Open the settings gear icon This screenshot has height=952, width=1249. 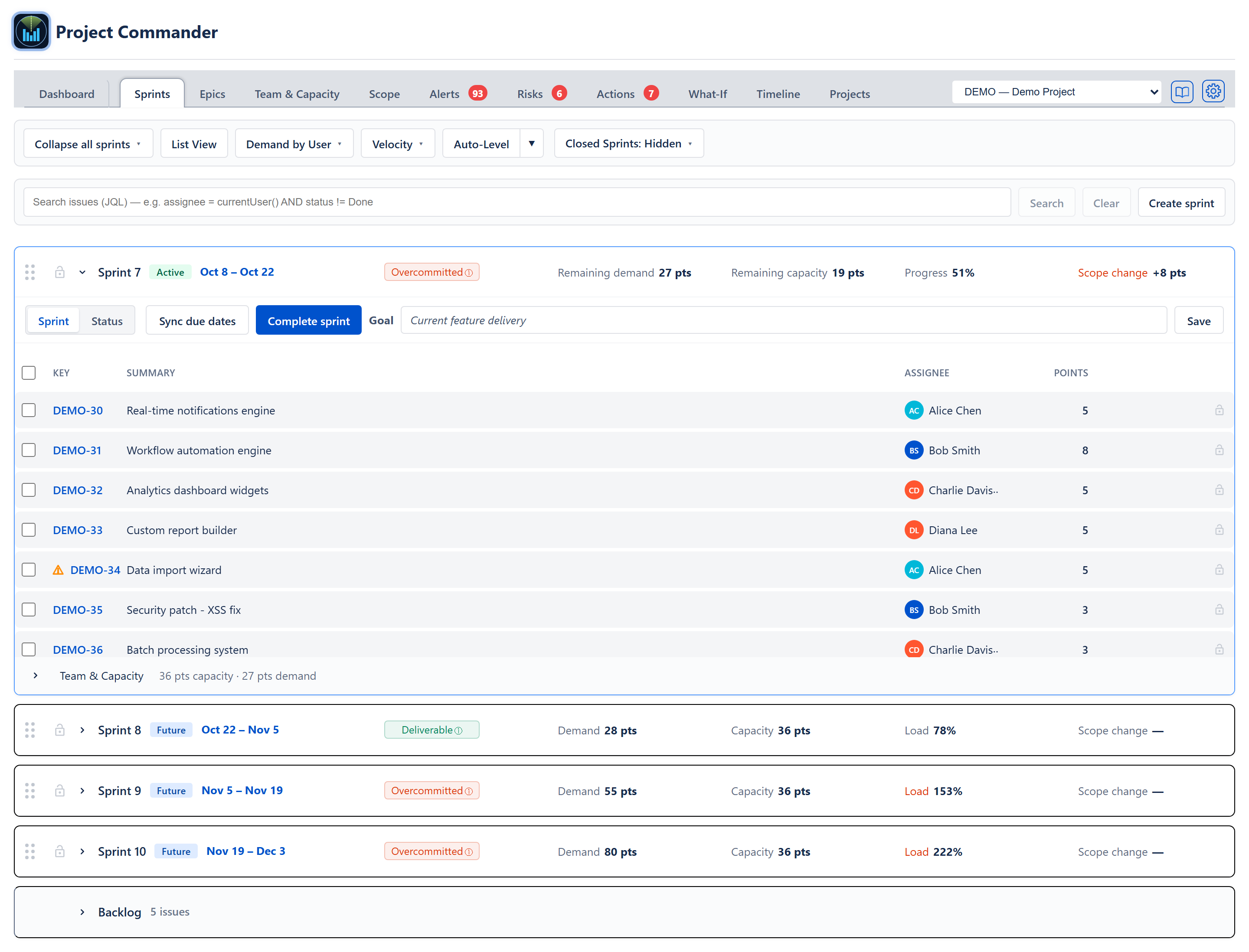(1213, 92)
